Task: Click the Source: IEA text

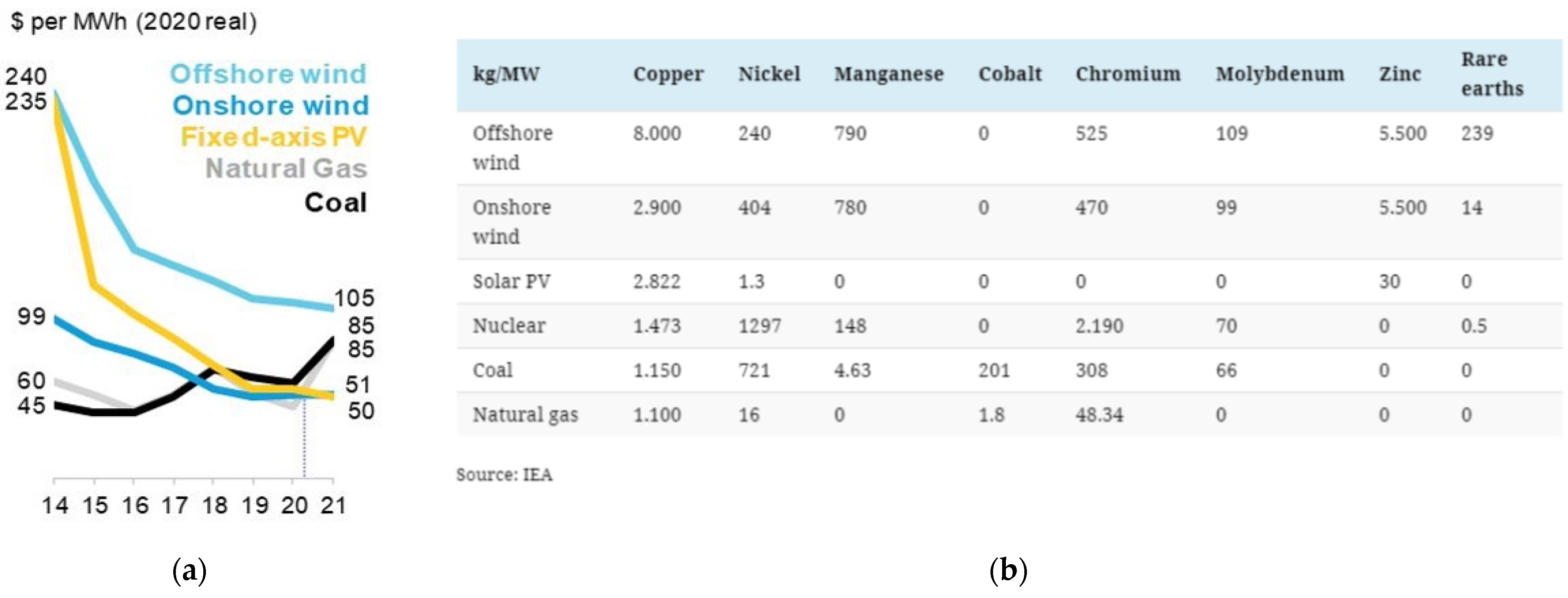Action: (x=504, y=474)
